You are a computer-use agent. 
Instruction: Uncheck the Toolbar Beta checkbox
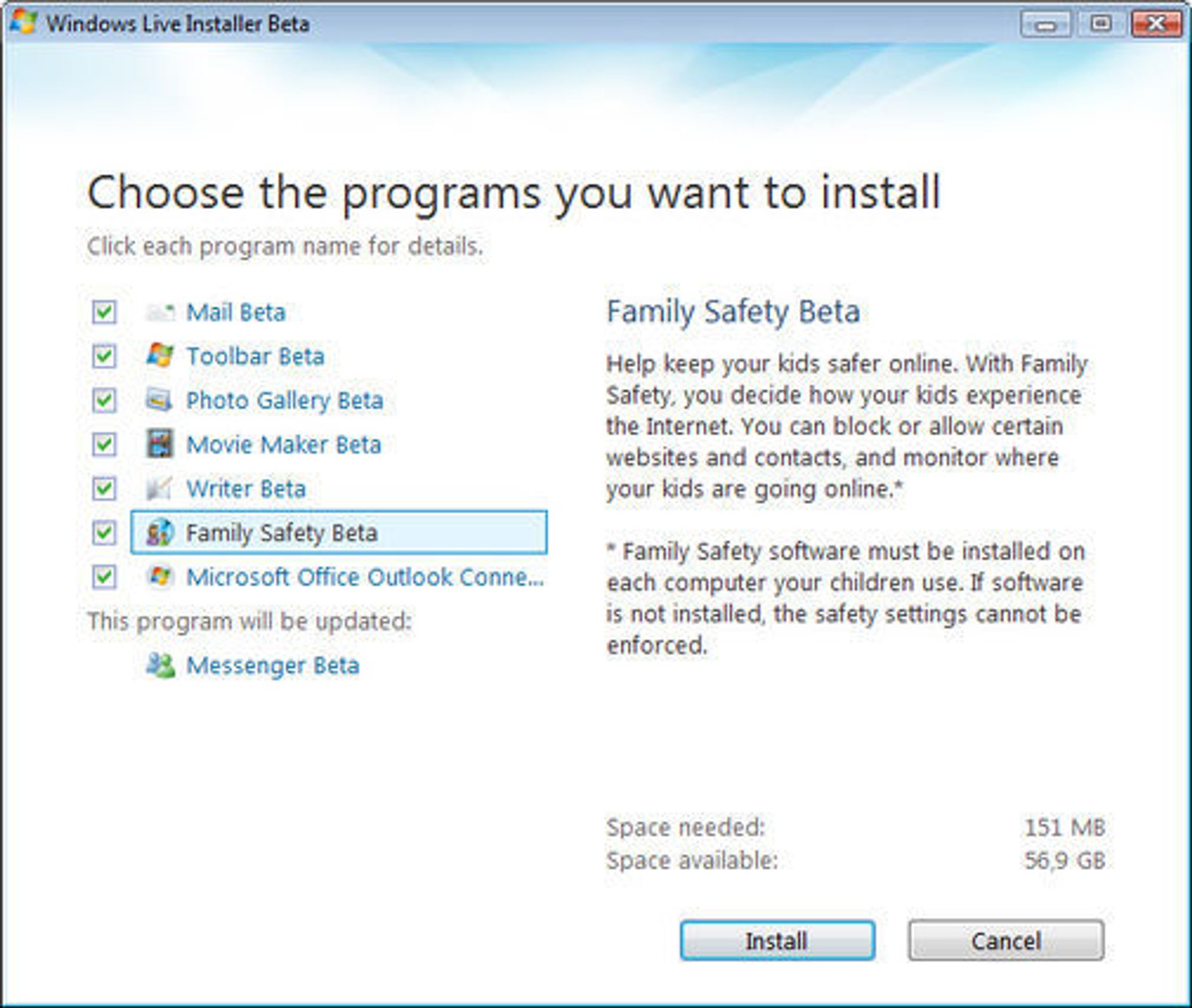coord(104,356)
